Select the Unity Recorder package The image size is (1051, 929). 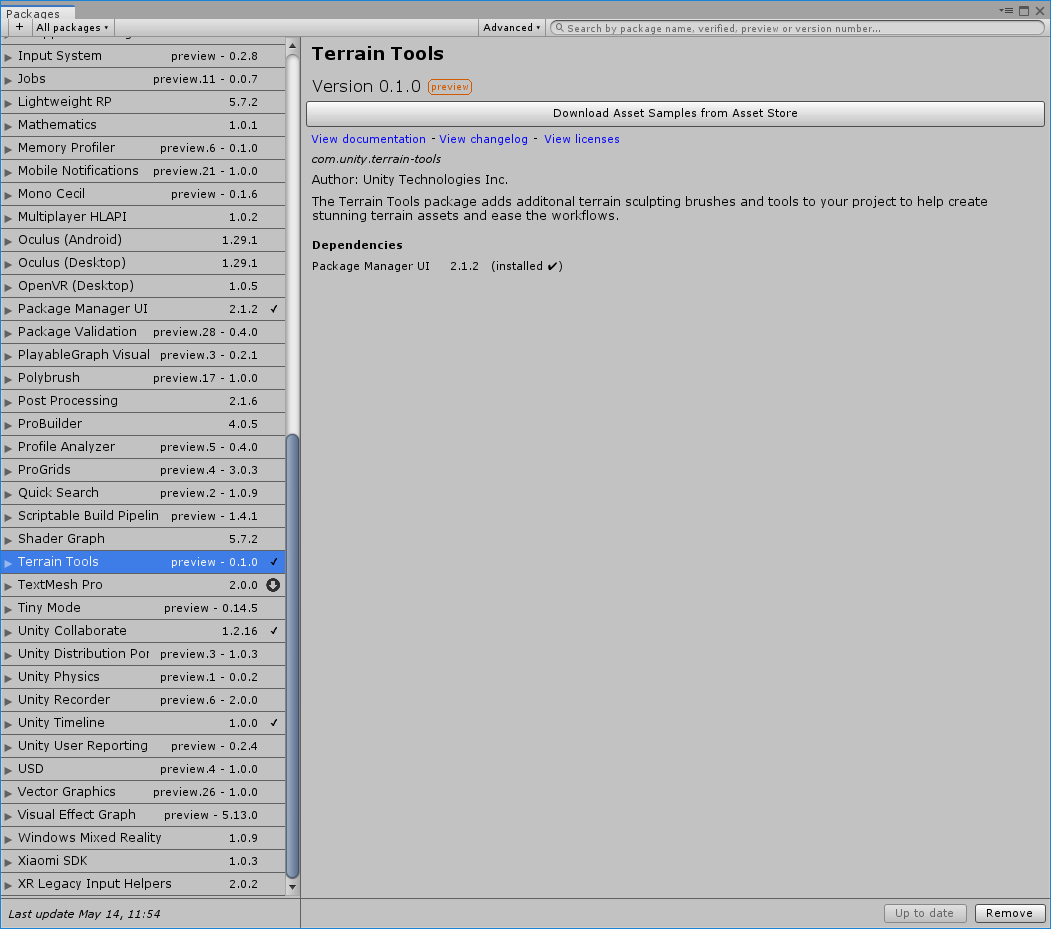pyautogui.click(x=143, y=700)
